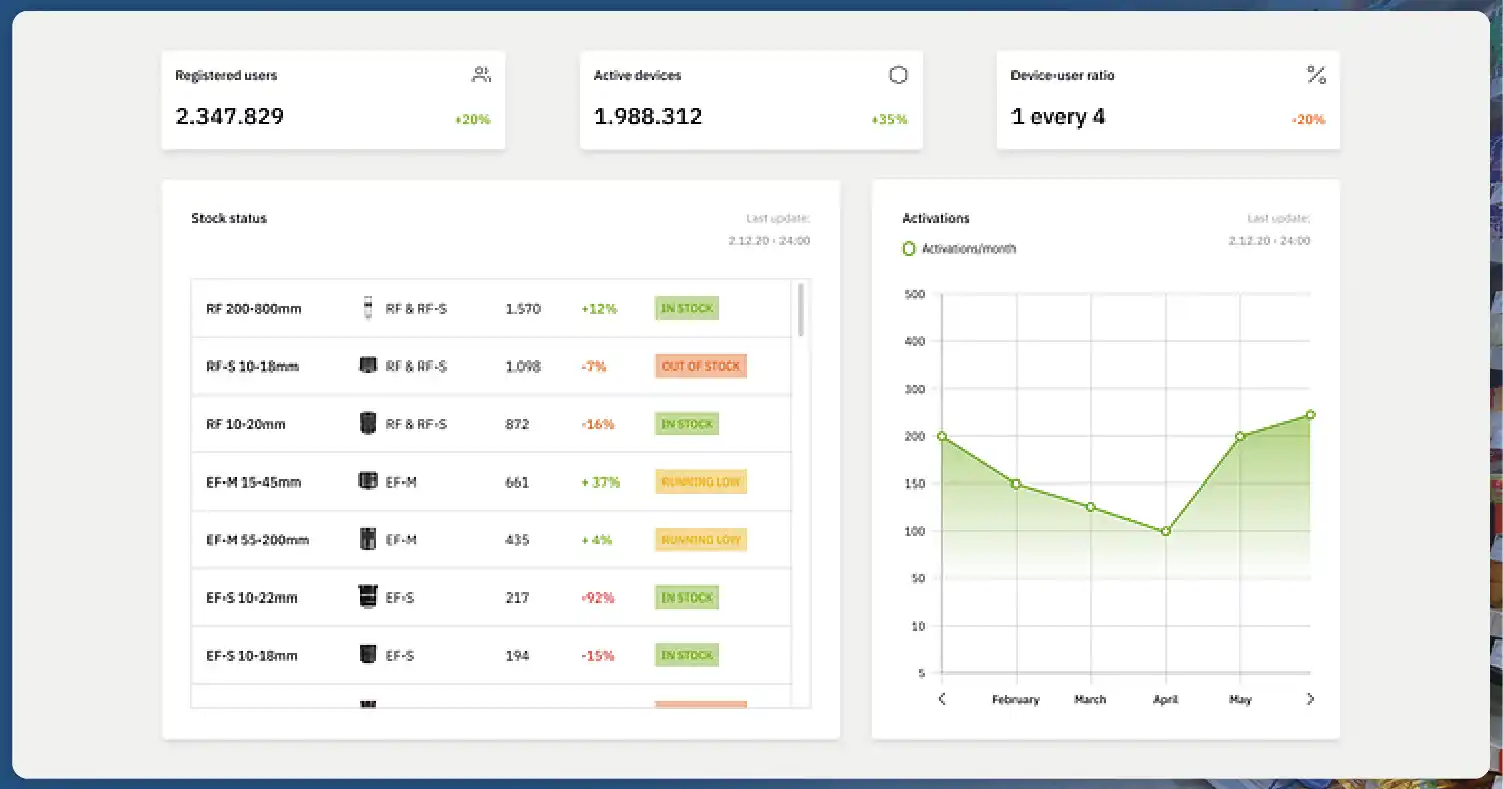Click the 435 quantity value
Viewport: 1503px width, 789px height.
tap(517, 540)
